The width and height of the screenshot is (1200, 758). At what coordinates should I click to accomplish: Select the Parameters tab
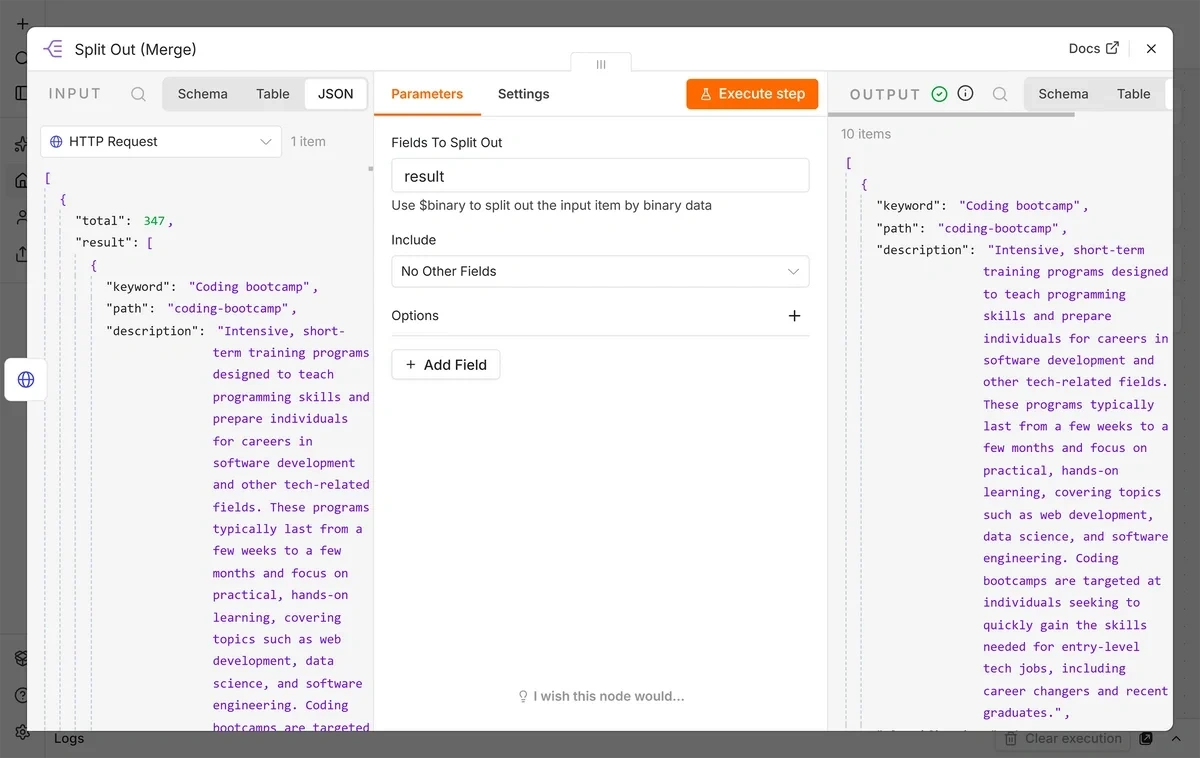pyautogui.click(x=427, y=94)
